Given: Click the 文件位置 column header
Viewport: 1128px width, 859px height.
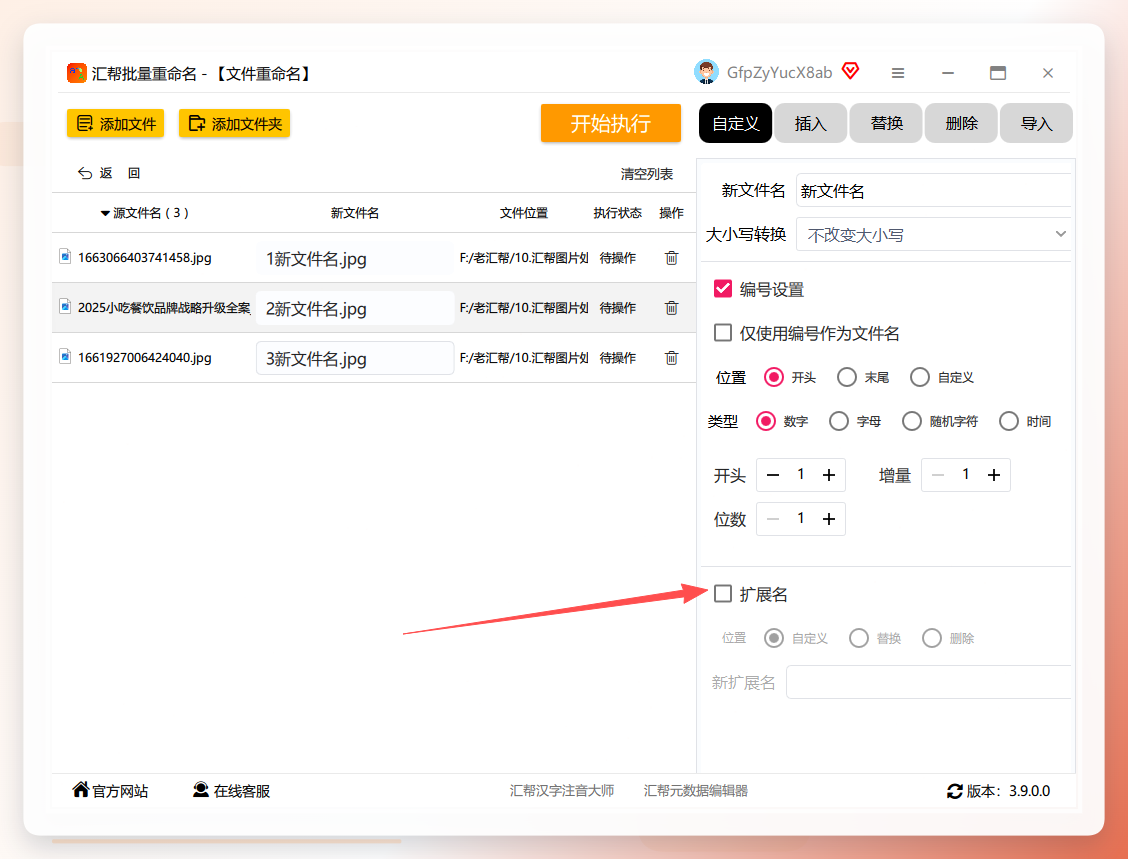Looking at the screenshot, I should (x=524, y=213).
